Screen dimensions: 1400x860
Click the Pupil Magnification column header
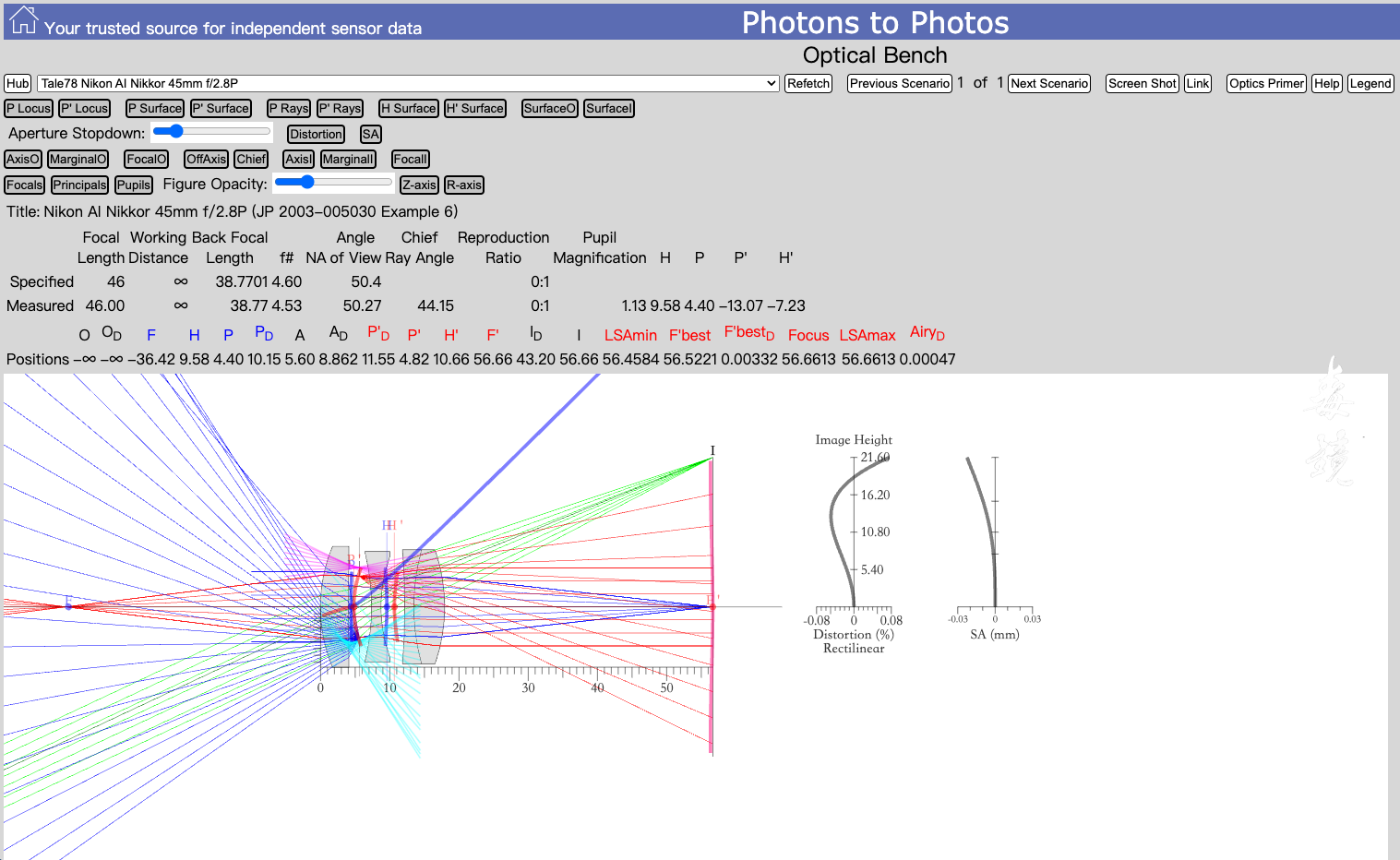[600, 247]
